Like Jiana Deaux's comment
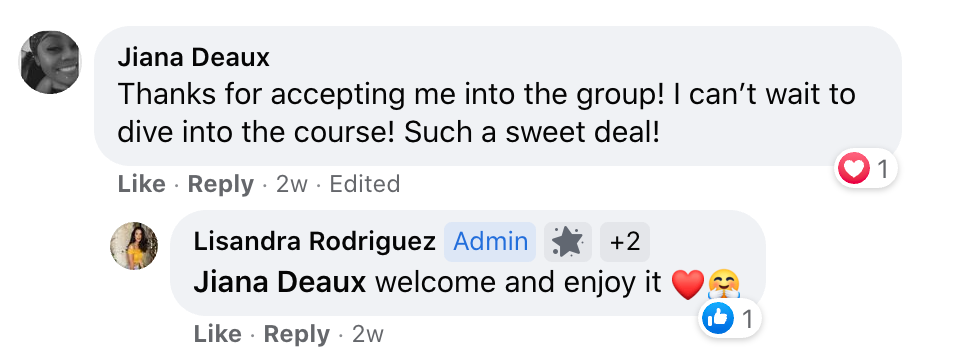This screenshot has width=960, height=364. click(141, 184)
